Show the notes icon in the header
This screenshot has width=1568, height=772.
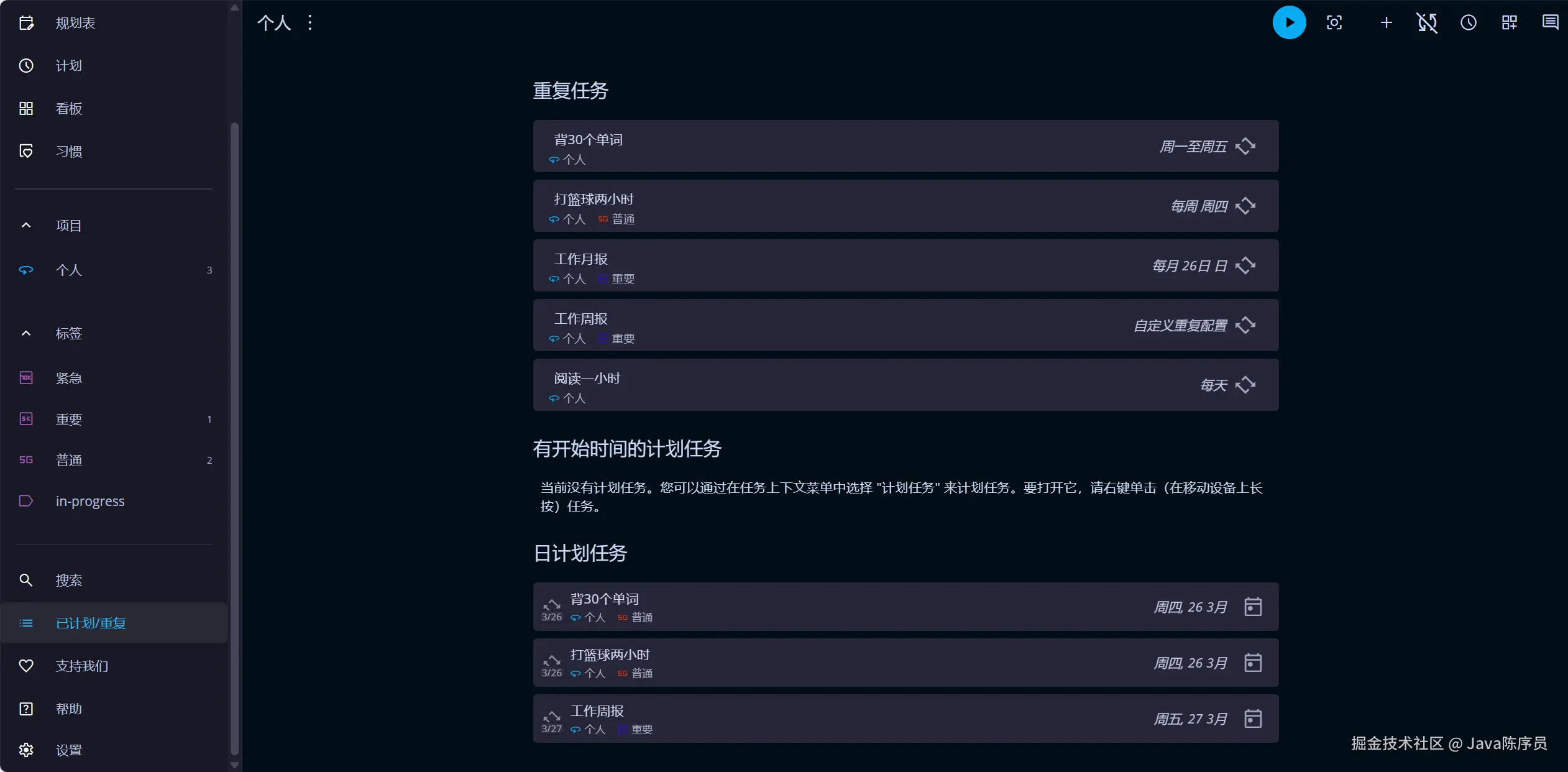pyautogui.click(x=1550, y=23)
